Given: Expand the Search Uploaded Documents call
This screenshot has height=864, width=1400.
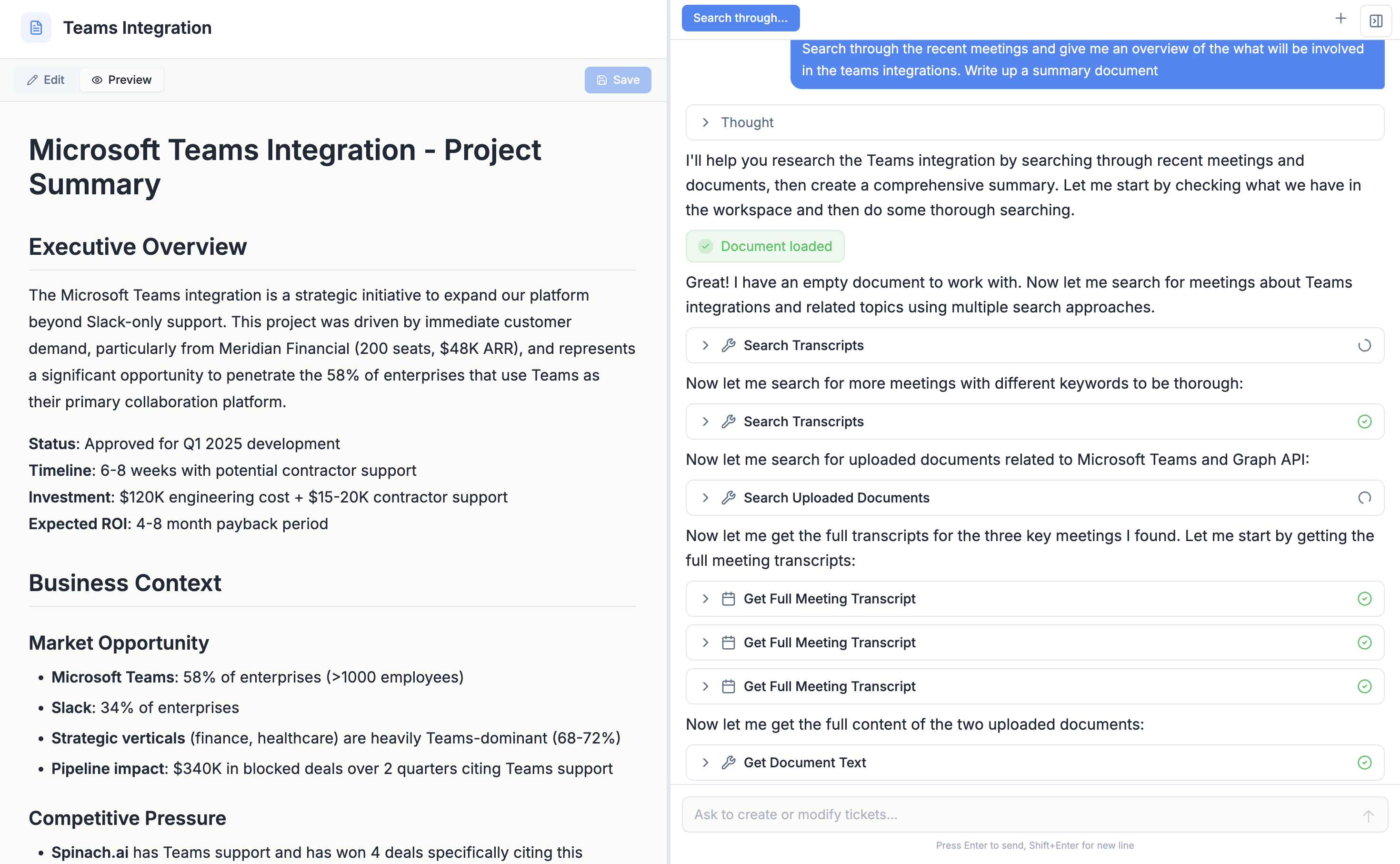Looking at the screenshot, I should 706,498.
